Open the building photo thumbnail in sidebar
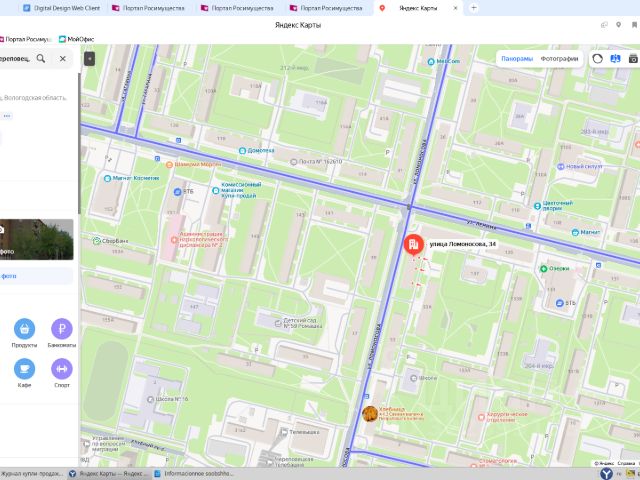The width and height of the screenshot is (640, 480). pos(36,239)
